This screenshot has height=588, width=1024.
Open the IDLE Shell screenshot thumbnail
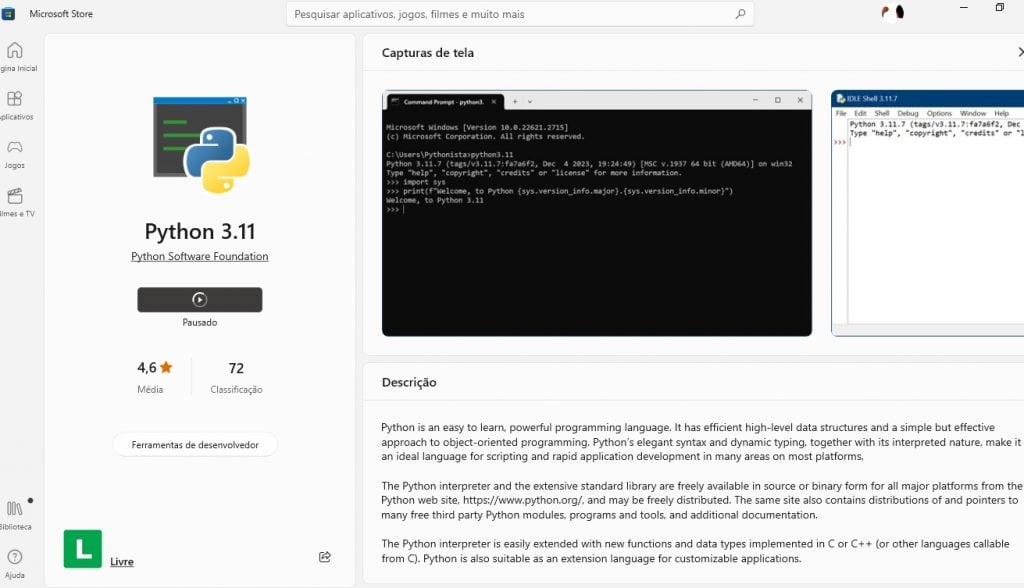(927, 213)
